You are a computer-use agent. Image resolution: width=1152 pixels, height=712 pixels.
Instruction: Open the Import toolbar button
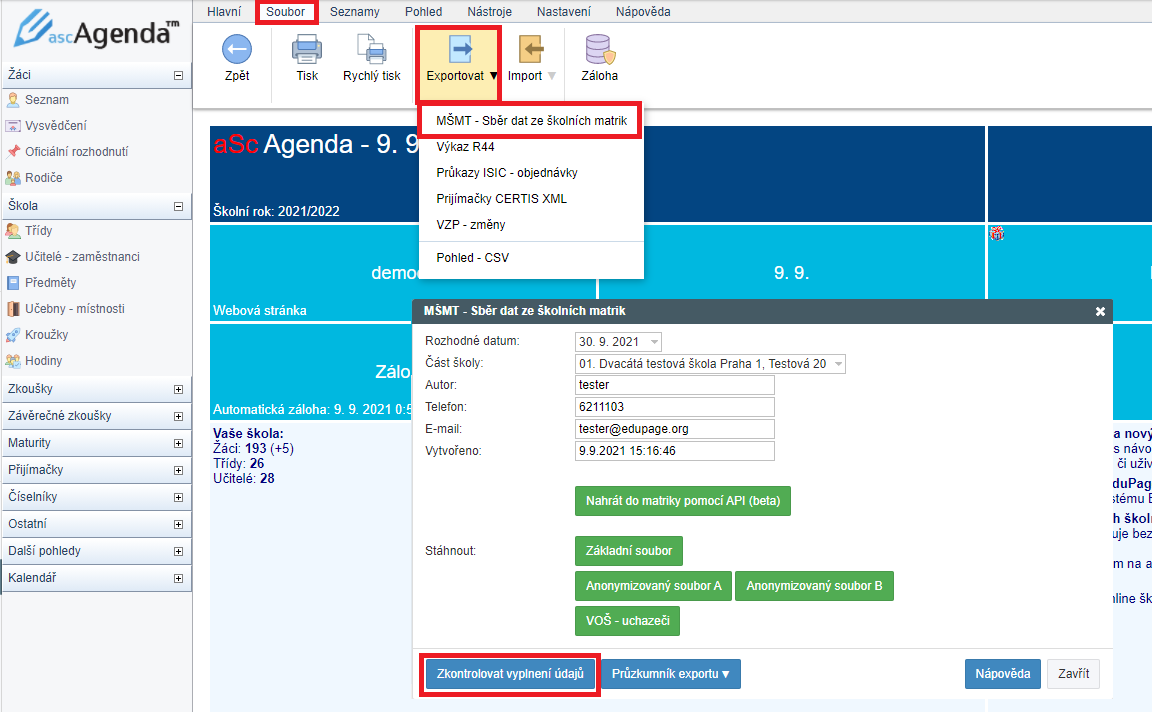coord(531,60)
